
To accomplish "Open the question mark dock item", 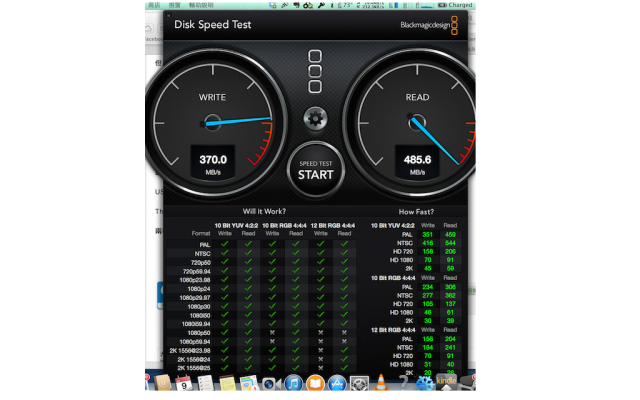I will pos(403,382).
